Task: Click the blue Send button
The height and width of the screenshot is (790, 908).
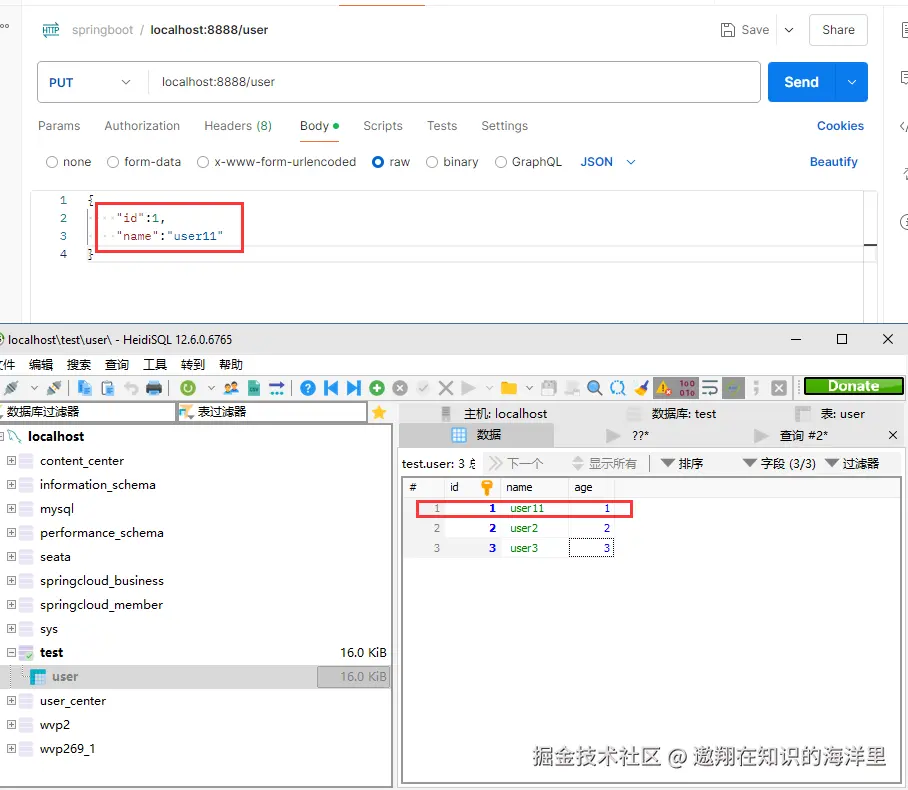Action: (801, 82)
